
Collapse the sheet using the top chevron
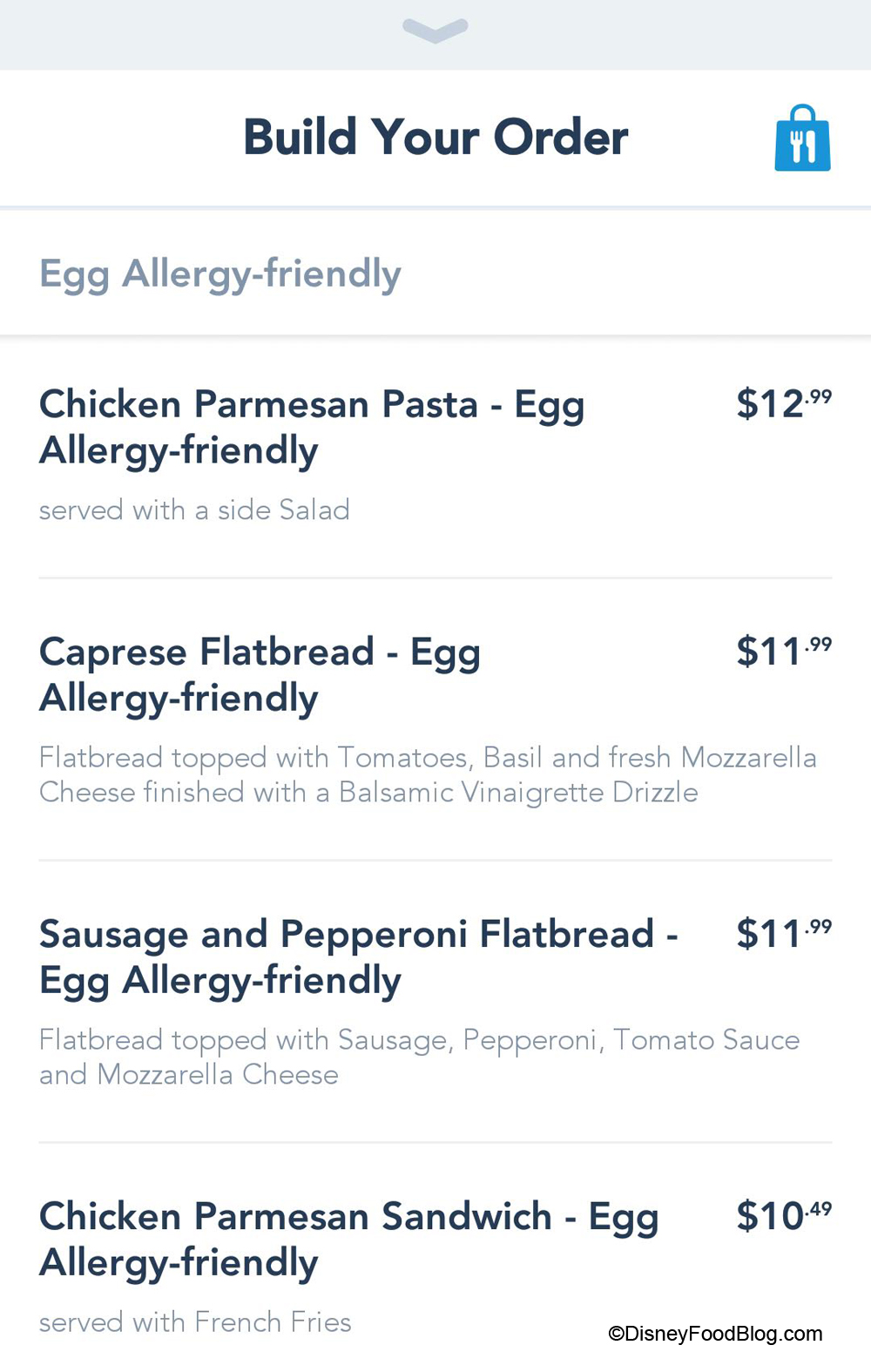[435, 30]
